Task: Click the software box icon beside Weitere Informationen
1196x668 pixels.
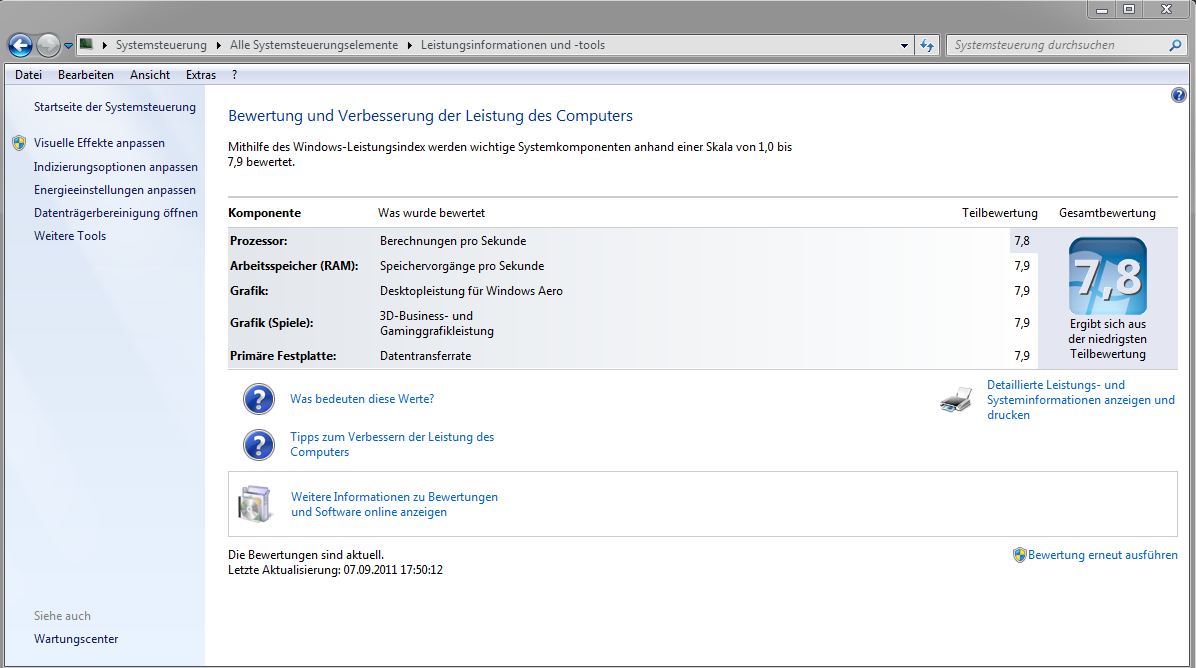Action: pos(255,504)
